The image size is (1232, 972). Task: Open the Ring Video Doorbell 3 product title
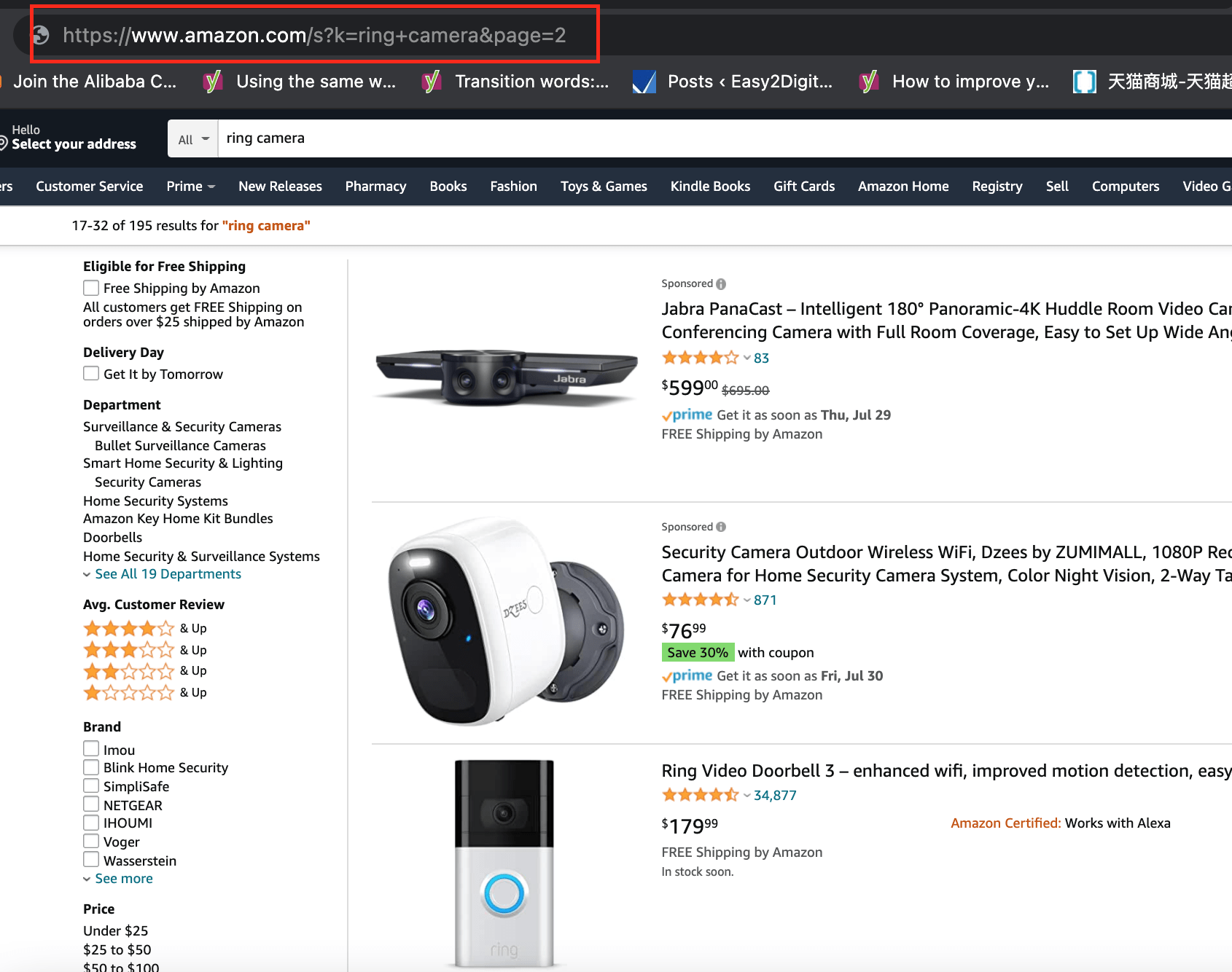[x=946, y=771]
